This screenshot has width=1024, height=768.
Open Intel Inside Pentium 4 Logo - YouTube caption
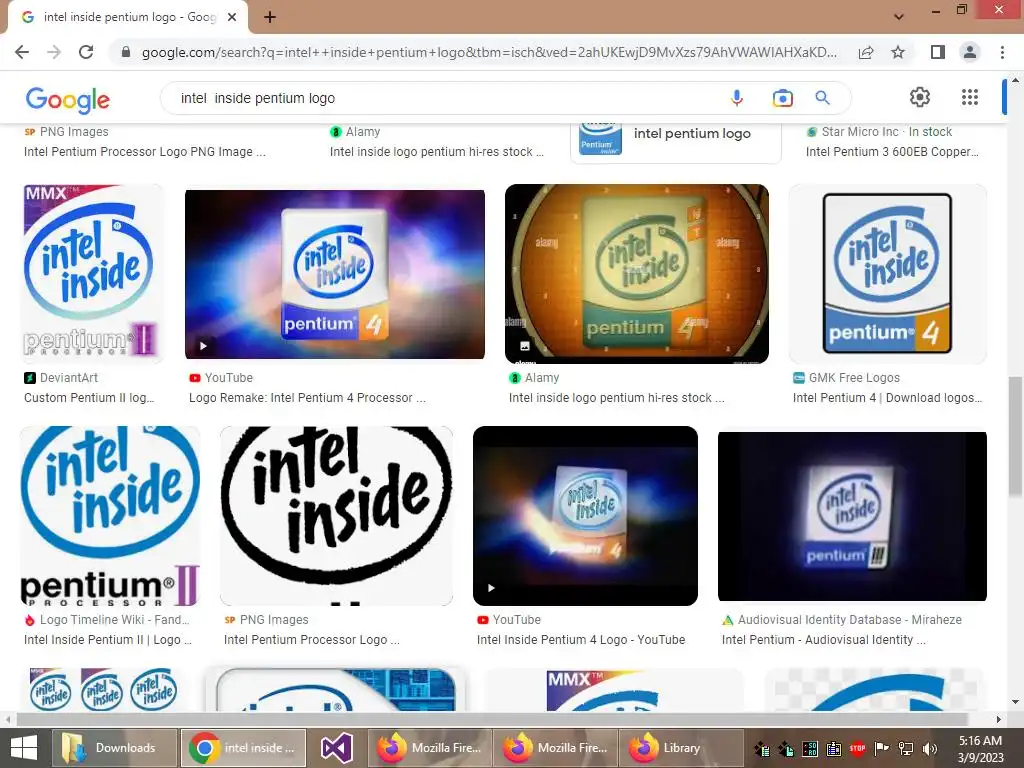(x=581, y=640)
